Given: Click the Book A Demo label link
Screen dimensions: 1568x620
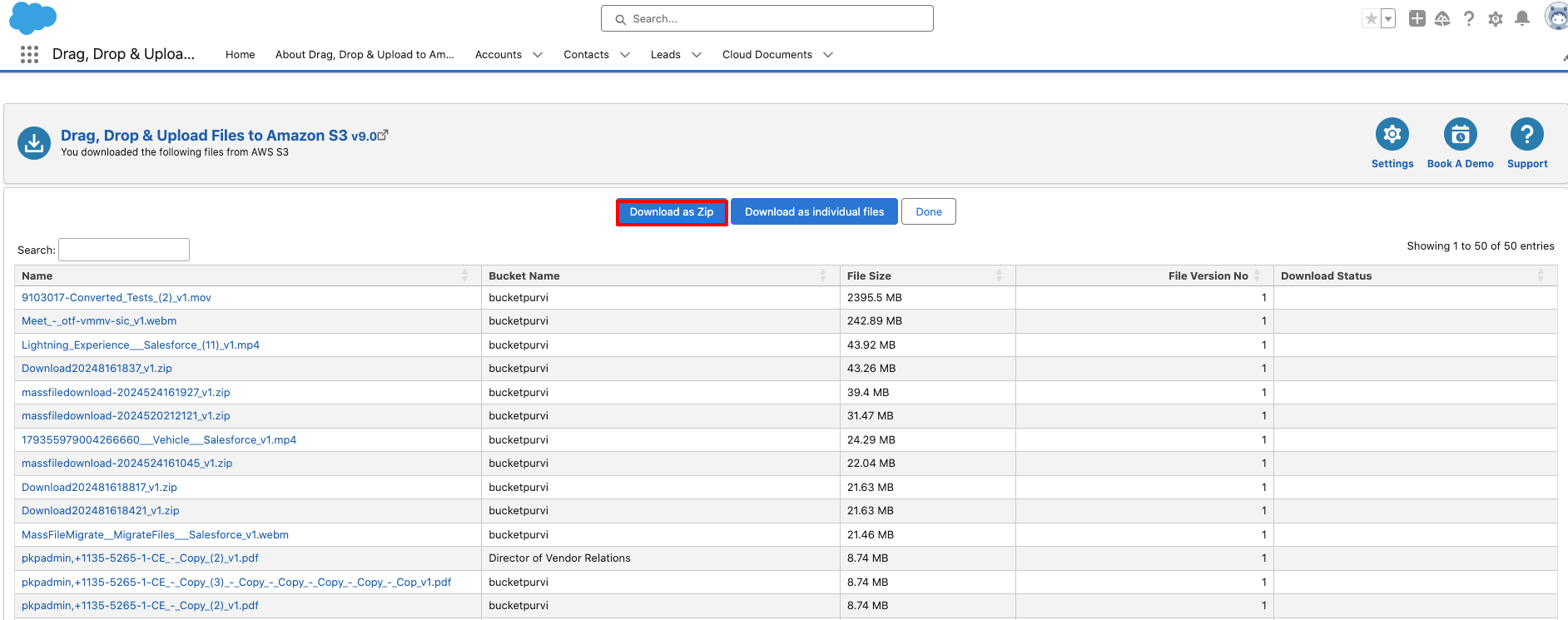Looking at the screenshot, I should coord(1461,164).
